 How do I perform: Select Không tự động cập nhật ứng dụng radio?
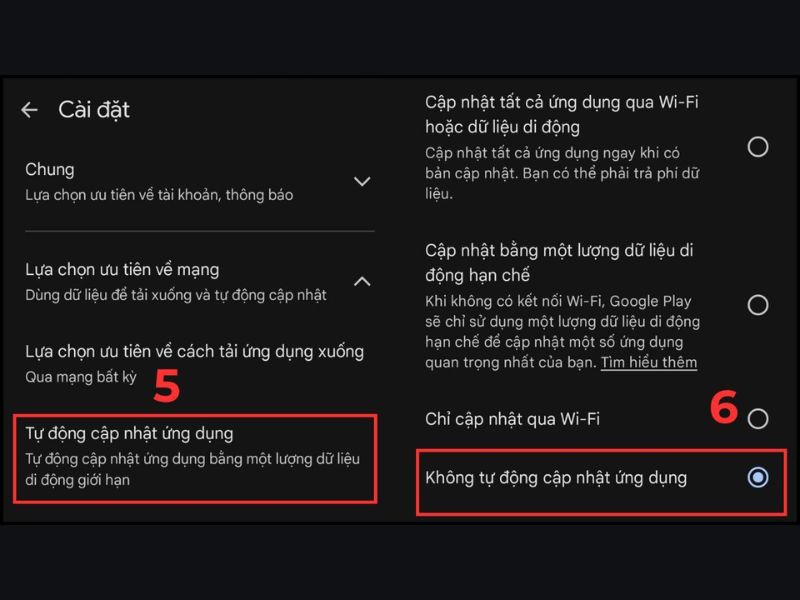tap(758, 478)
